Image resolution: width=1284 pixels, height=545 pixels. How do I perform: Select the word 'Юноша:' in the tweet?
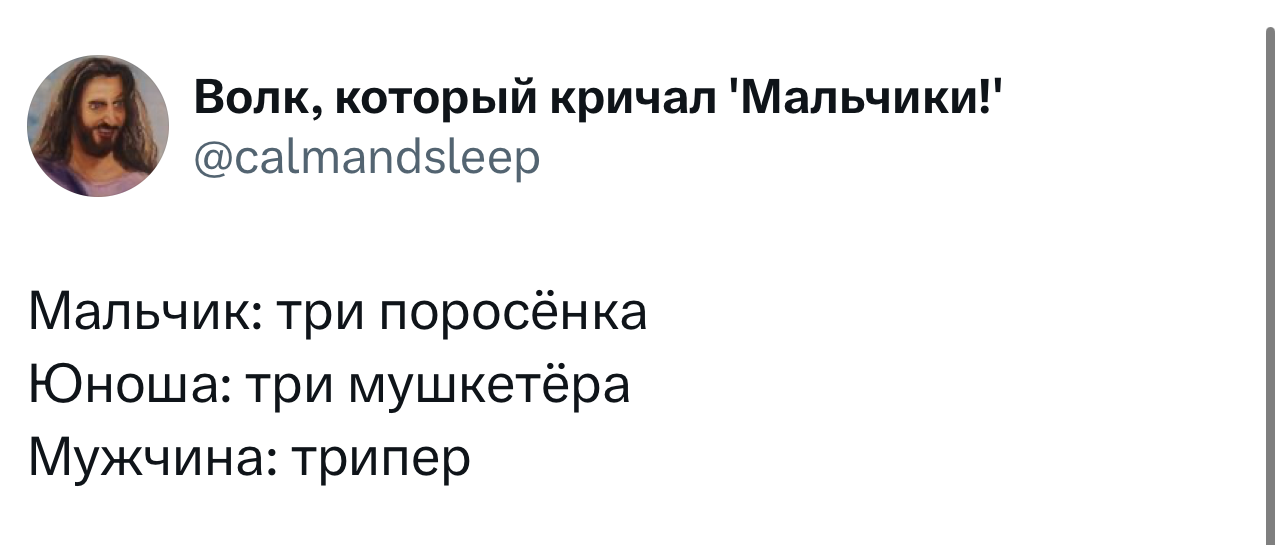coord(123,385)
